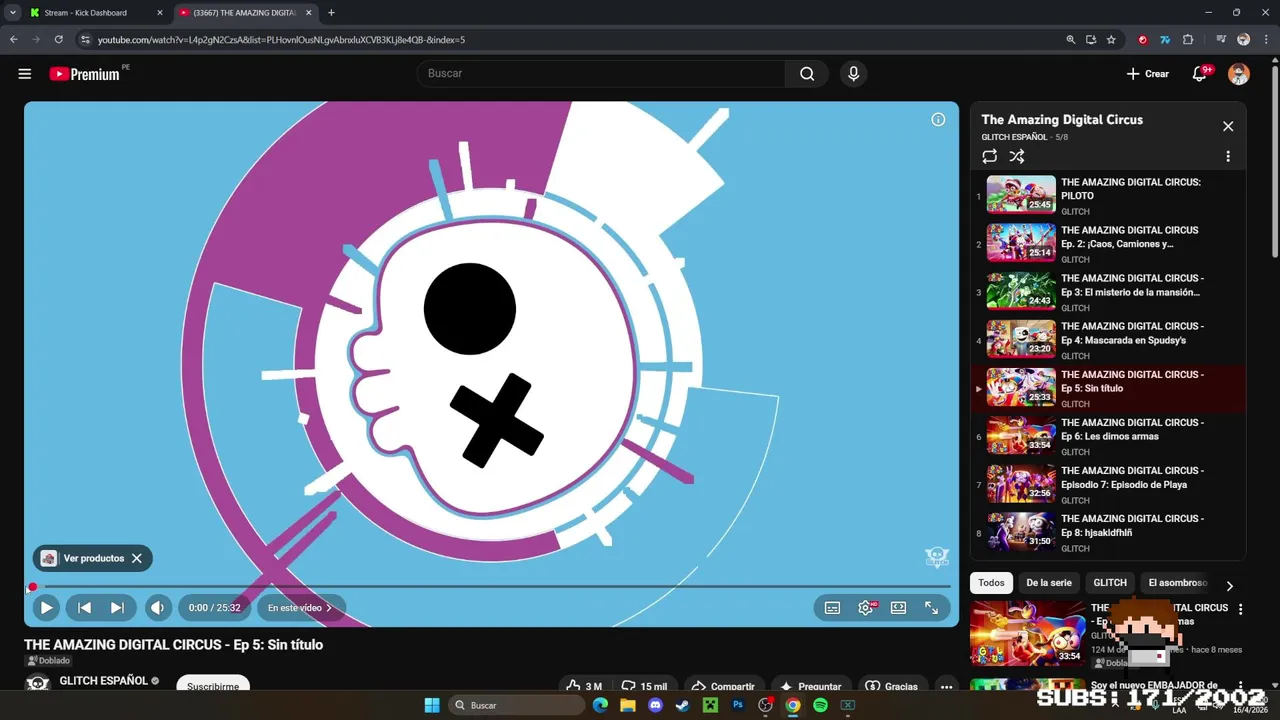1280x720 pixels.
Task: Enter fullscreen mode
Action: (931, 607)
